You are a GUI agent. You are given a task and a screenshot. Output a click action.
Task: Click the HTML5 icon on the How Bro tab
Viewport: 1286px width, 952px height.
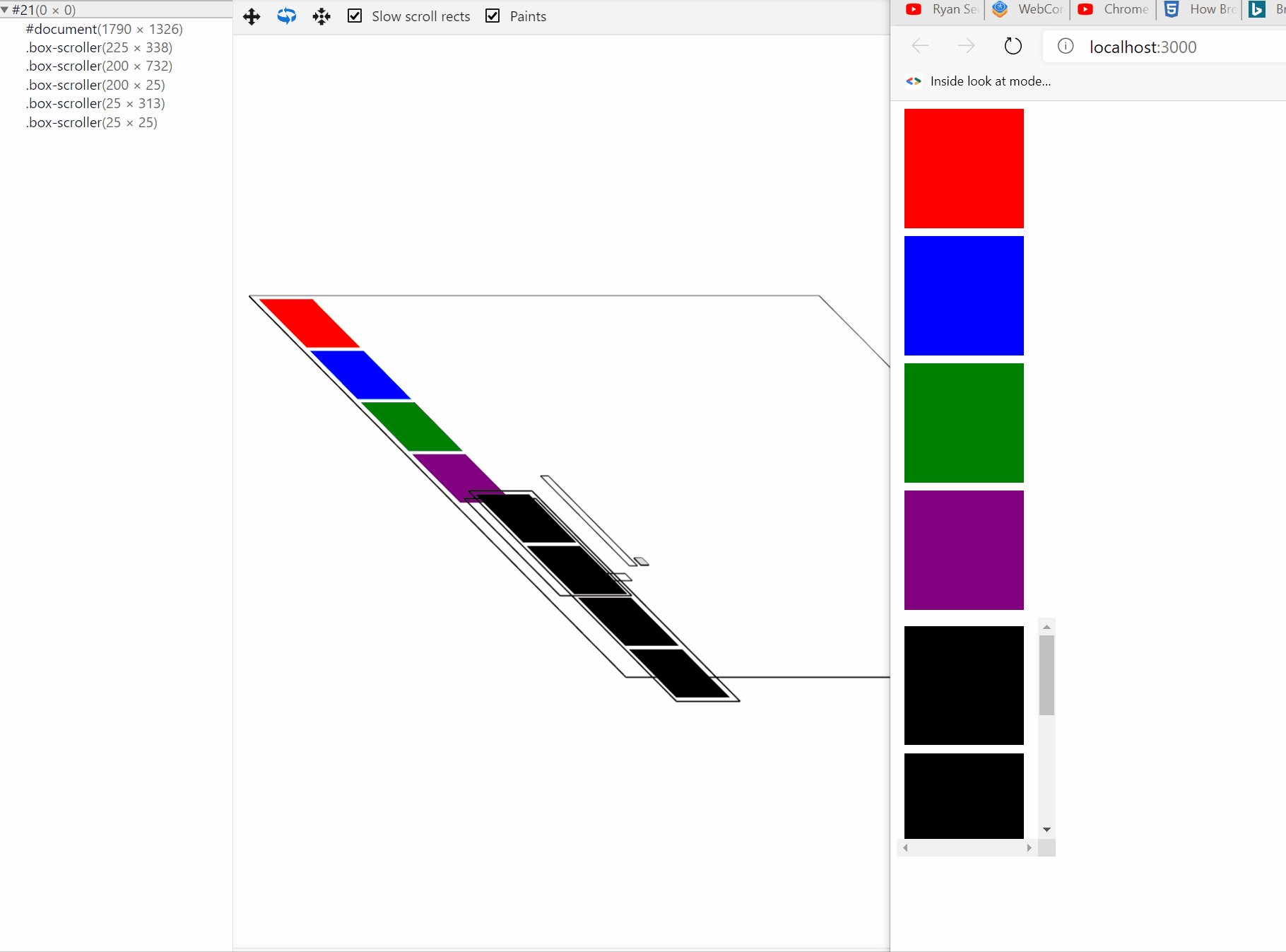pyautogui.click(x=1172, y=9)
